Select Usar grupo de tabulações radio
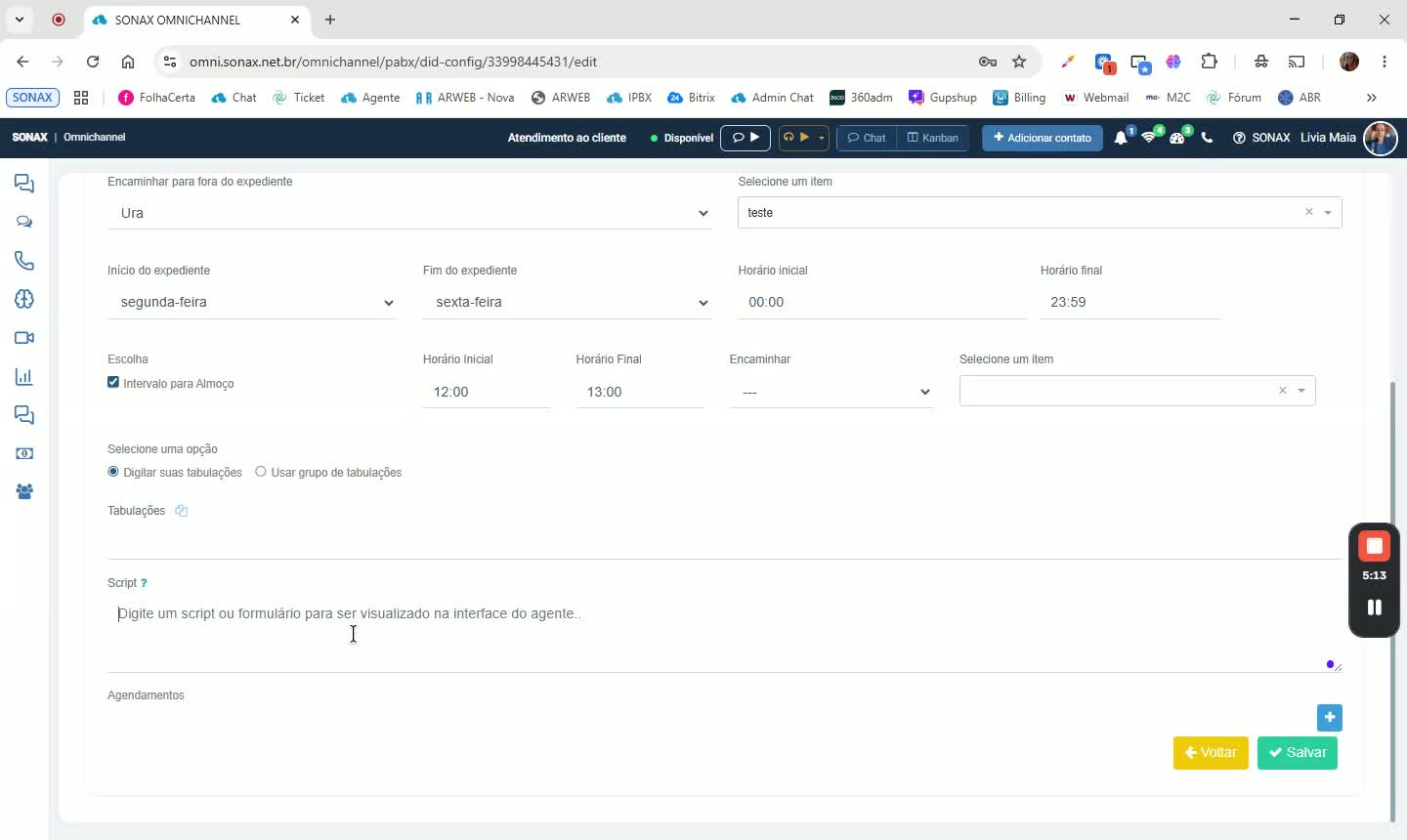 (x=261, y=472)
